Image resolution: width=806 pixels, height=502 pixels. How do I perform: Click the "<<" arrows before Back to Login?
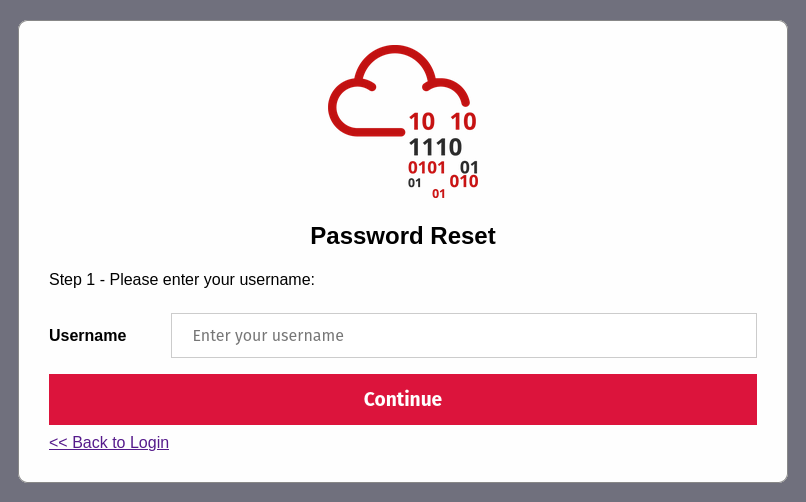point(58,443)
